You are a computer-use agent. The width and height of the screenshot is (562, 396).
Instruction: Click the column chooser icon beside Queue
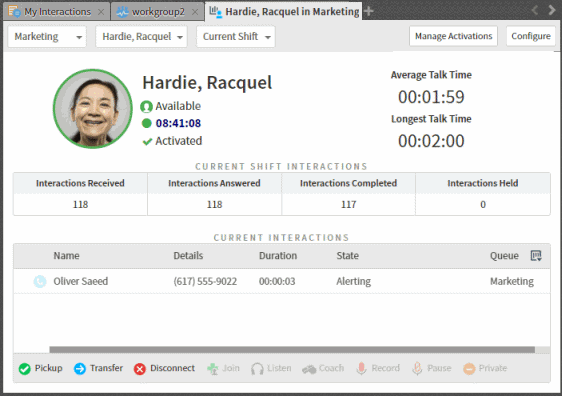click(x=536, y=256)
